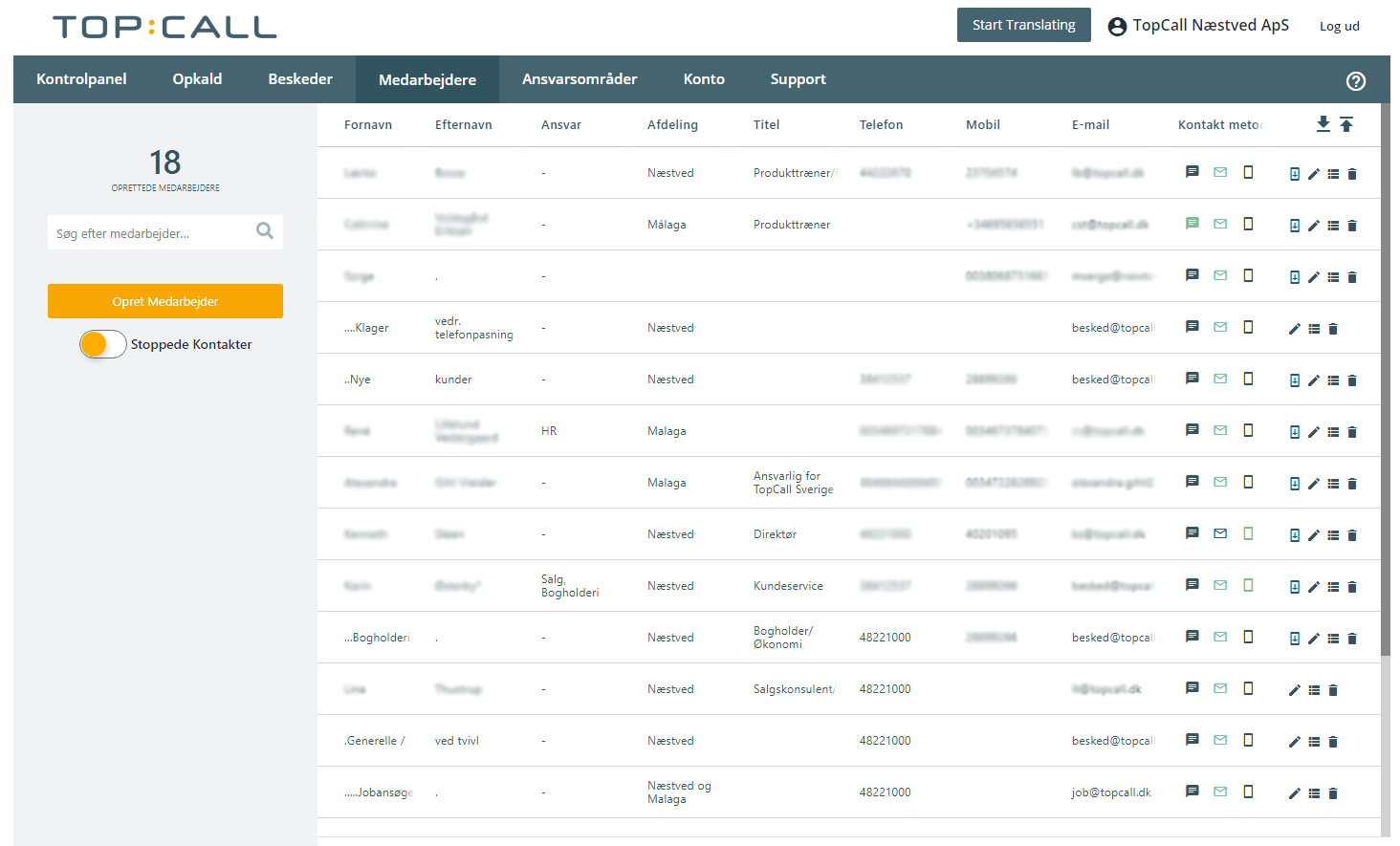1400x846 pixels.
Task: Click the TopCall Næstved ApS account icon
Action: (1117, 27)
